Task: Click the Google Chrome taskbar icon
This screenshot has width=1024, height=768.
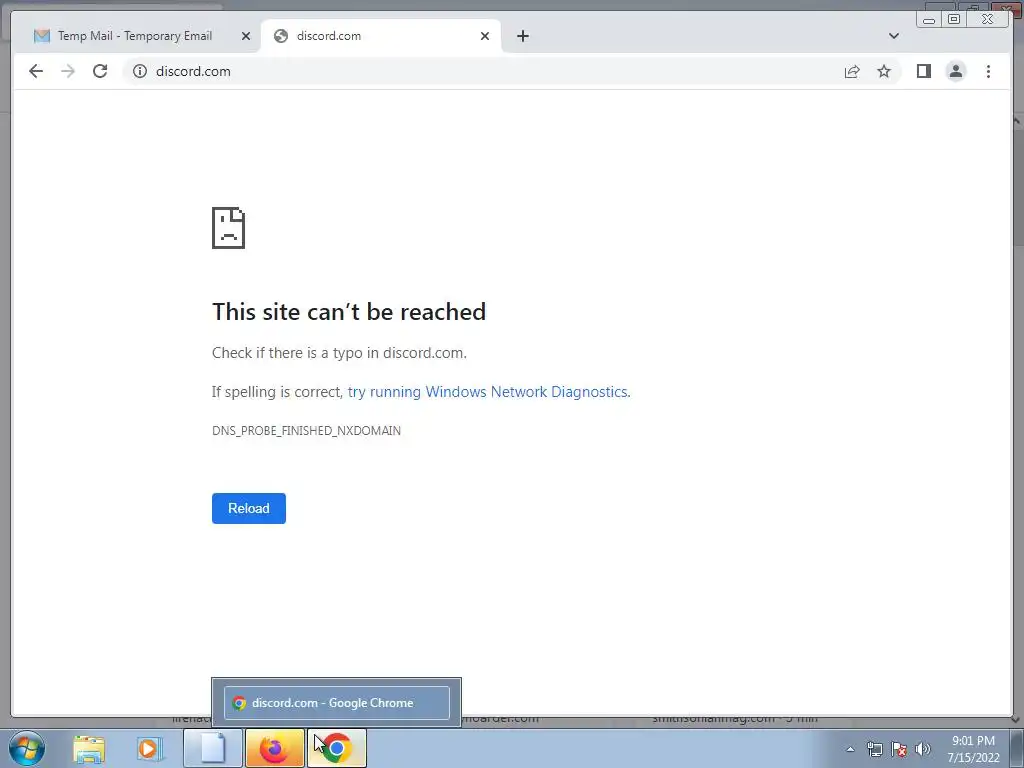Action: pos(336,748)
